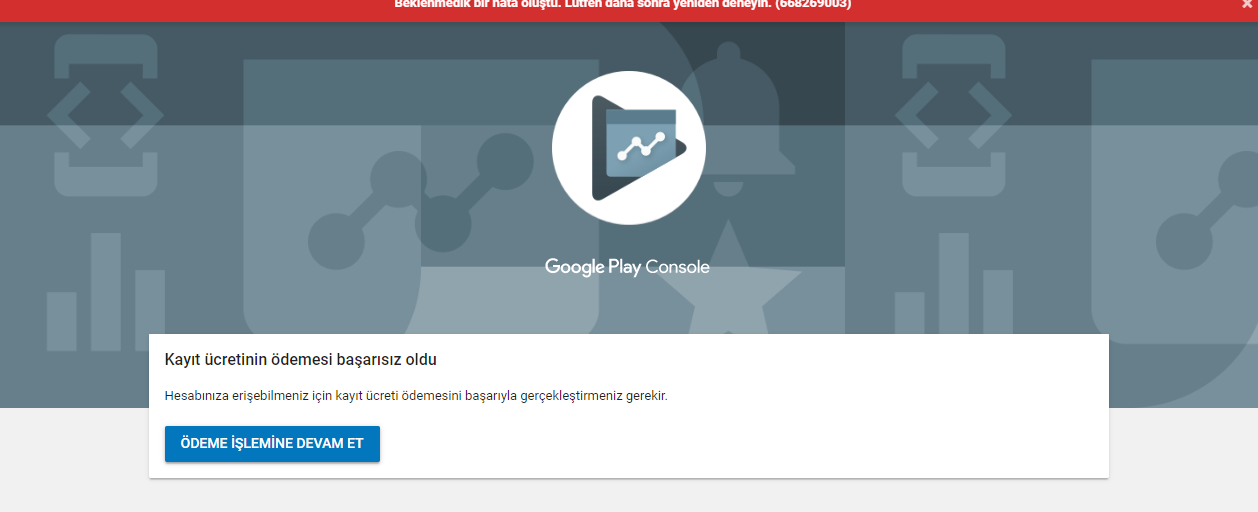The width and height of the screenshot is (1258, 512).
Task: Click the Beklenmedik bir hata oluştu error message
Action: (x=623, y=4)
